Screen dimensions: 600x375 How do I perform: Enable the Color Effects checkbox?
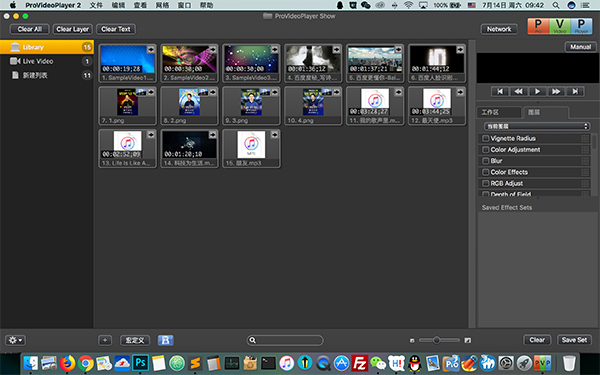click(486, 172)
